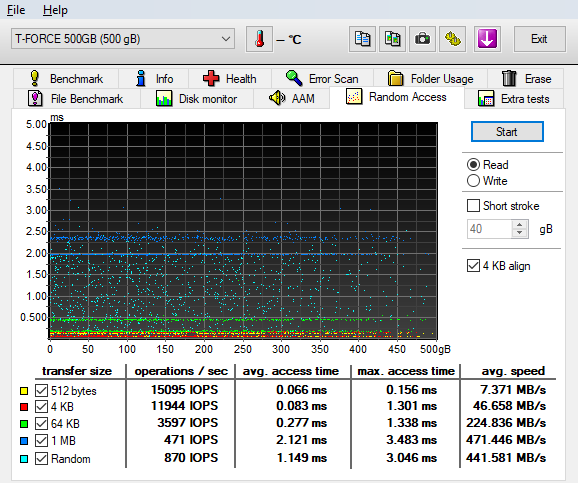Screen dimensions: 578x483
Task: Enable the Short stroke checkbox
Action: click(x=473, y=205)
